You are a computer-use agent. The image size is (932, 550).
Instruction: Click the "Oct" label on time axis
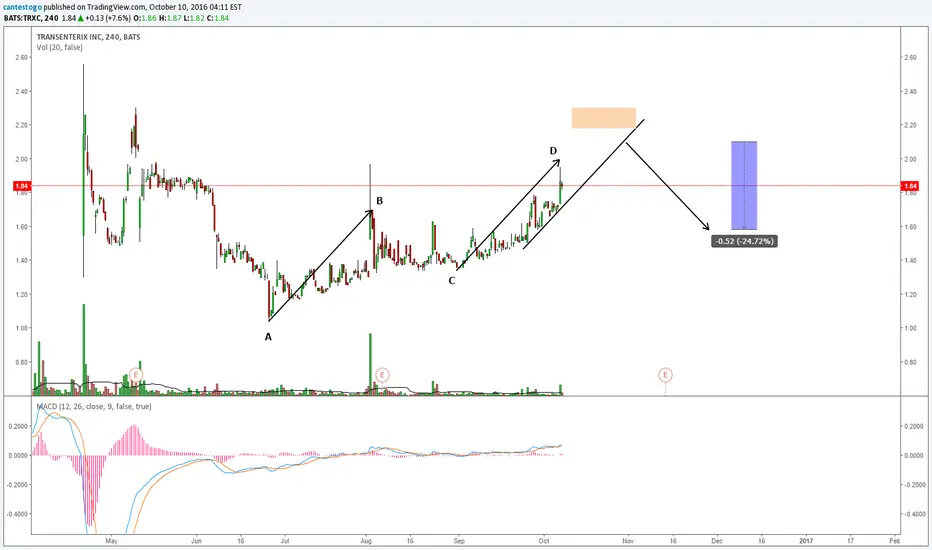[x=543, y=541]
